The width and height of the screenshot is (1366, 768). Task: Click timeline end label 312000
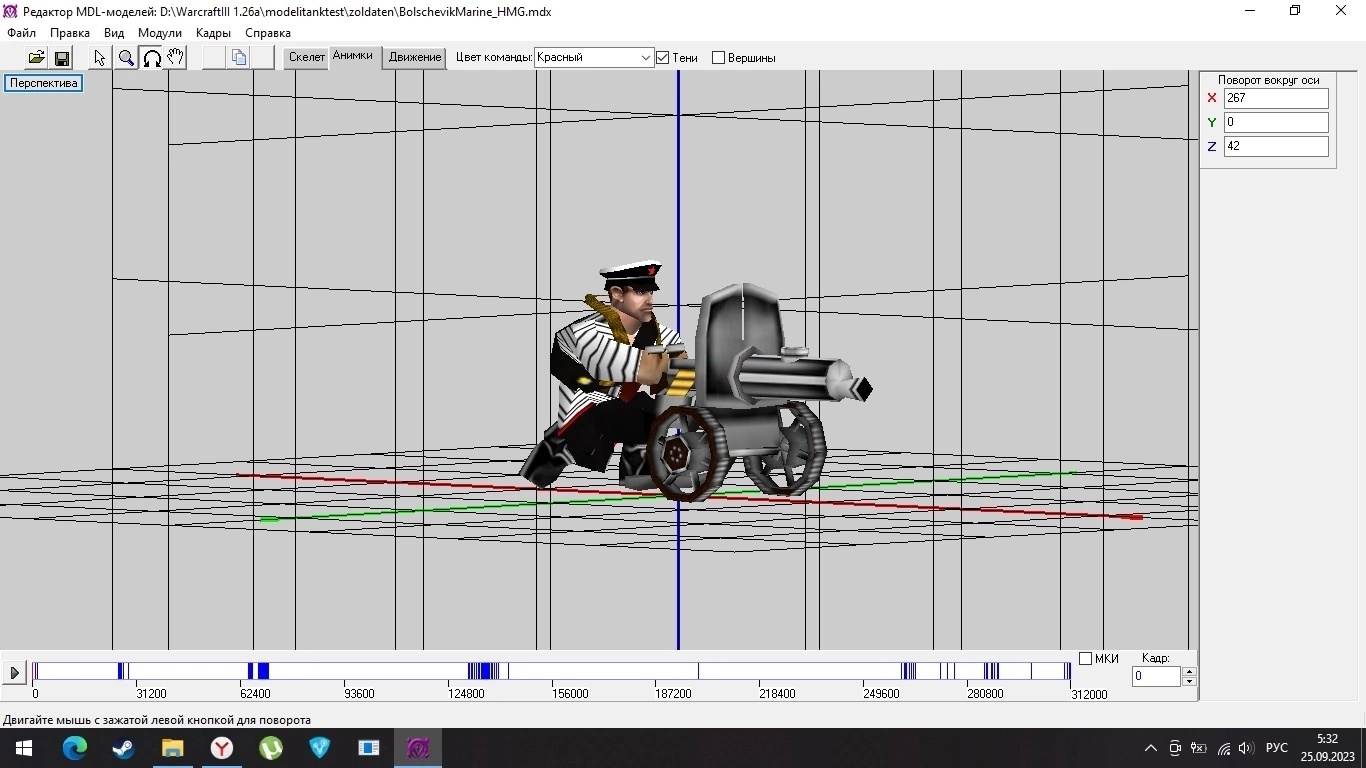point(1089,694)
